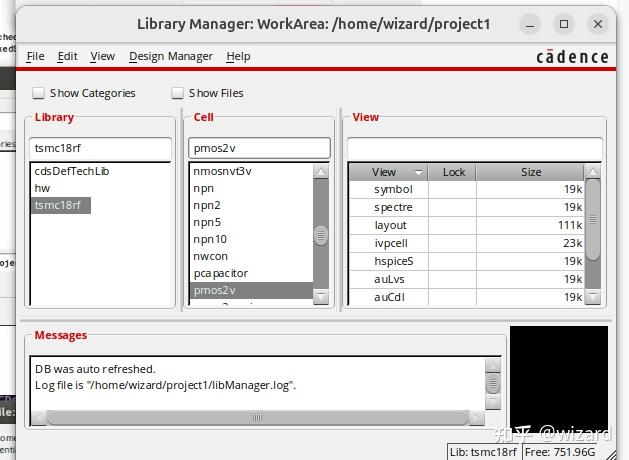Select the nmosnvt3v cell

click(x=251, y=171)
